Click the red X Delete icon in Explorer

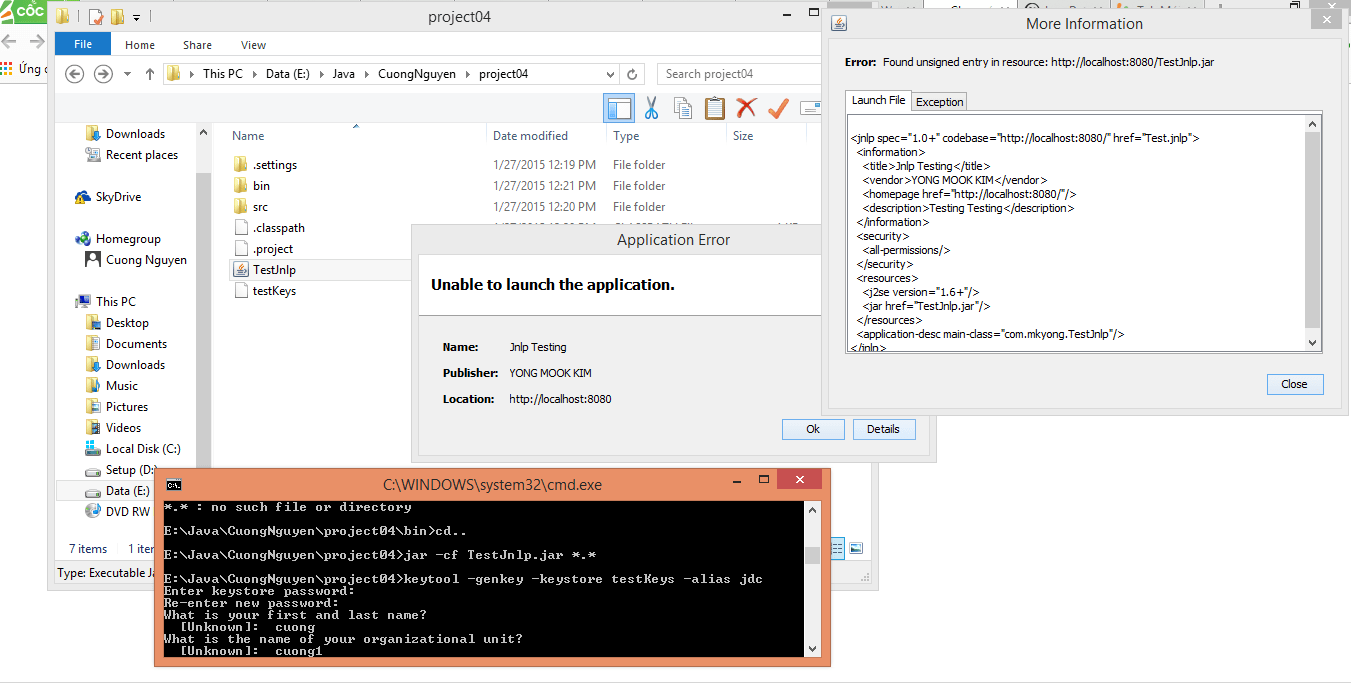746,108
